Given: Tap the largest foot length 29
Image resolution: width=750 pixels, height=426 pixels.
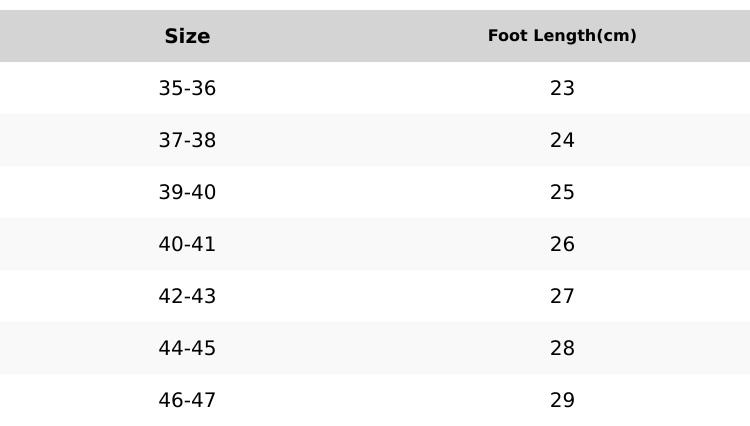Looking at the screenshot, I should click(562, 400).
